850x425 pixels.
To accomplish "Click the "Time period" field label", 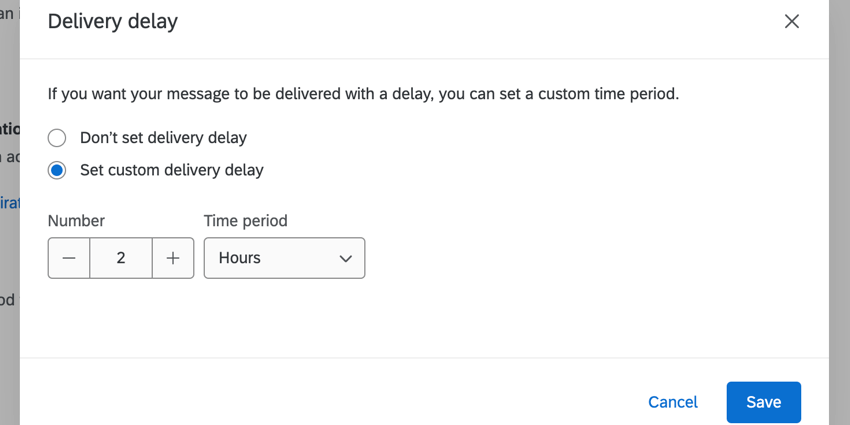I will (246, 221).
